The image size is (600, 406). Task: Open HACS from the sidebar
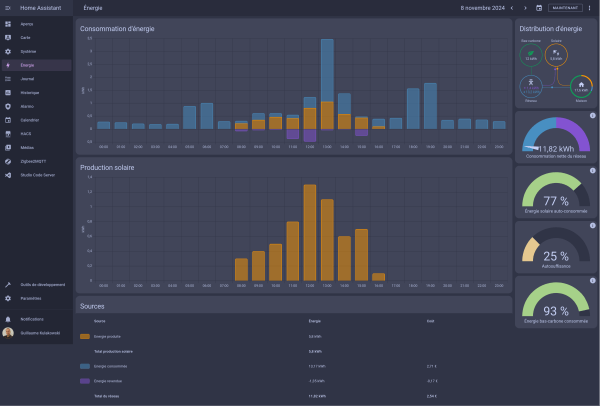click(25, 133)
